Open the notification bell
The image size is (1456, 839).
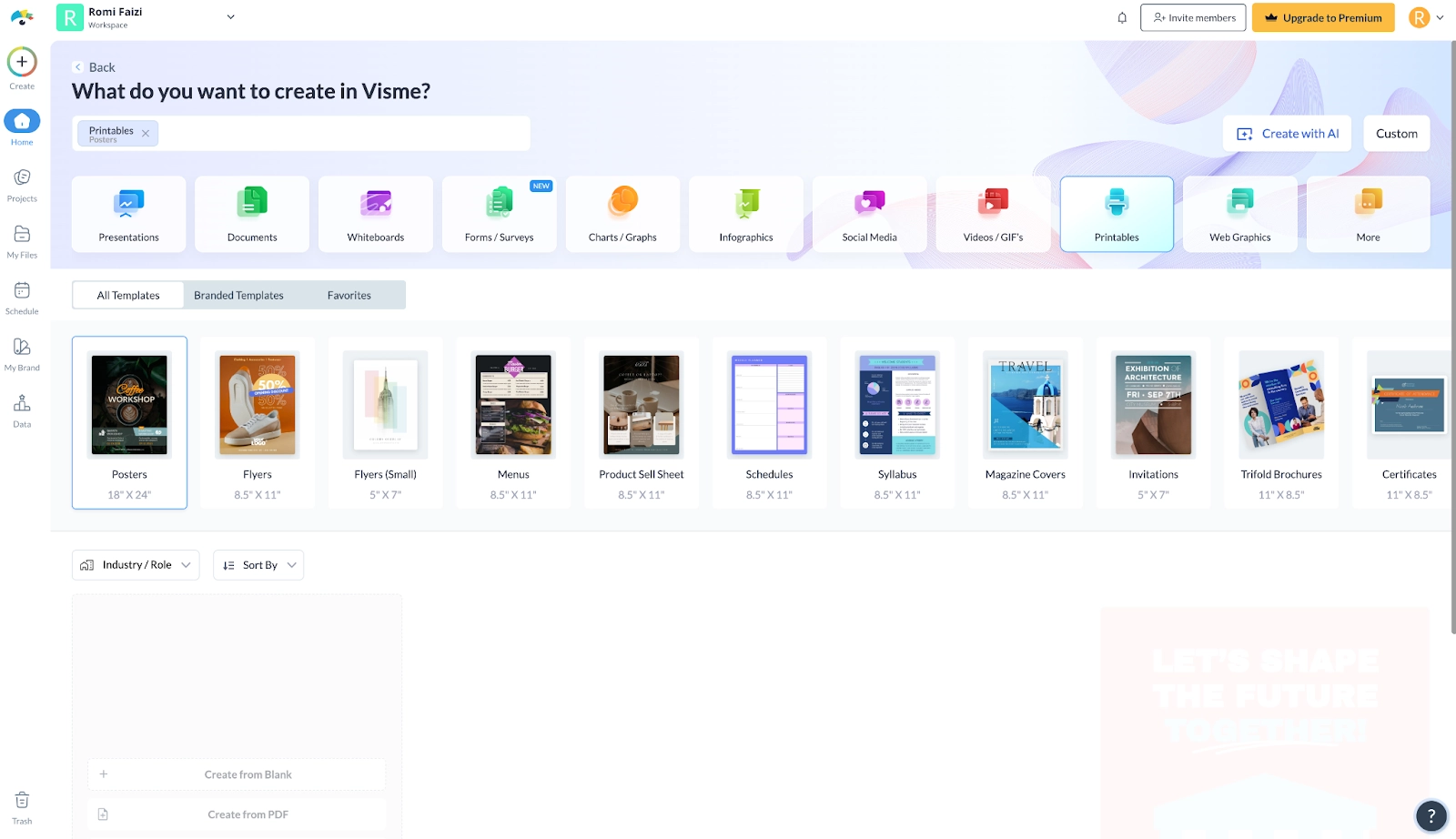(x=1121, y=17)
